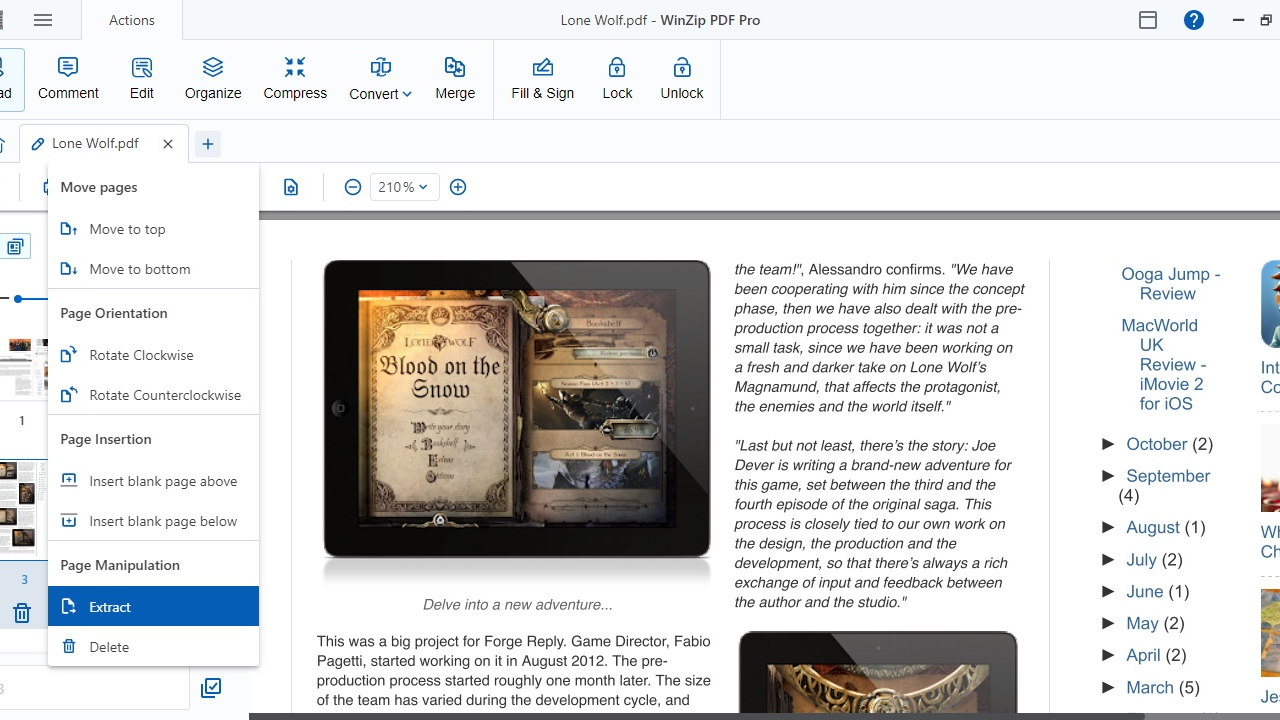Image resolution: width=1280 pixels, height=720 pixels.
Task: Open the help question mark icon
Action: (1194, 20)
